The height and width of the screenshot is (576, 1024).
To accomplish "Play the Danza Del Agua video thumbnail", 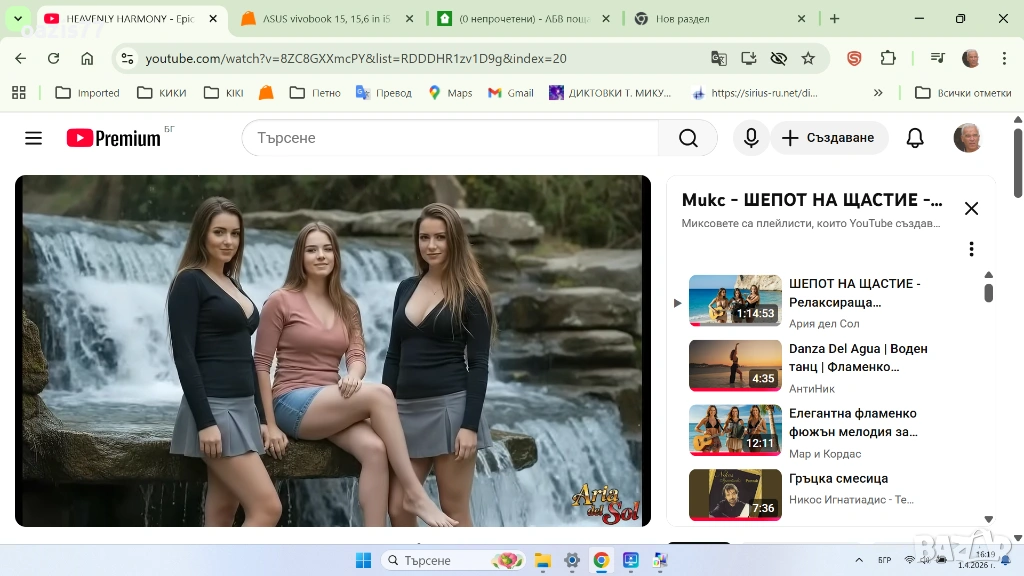I will (x=735, y=365).
